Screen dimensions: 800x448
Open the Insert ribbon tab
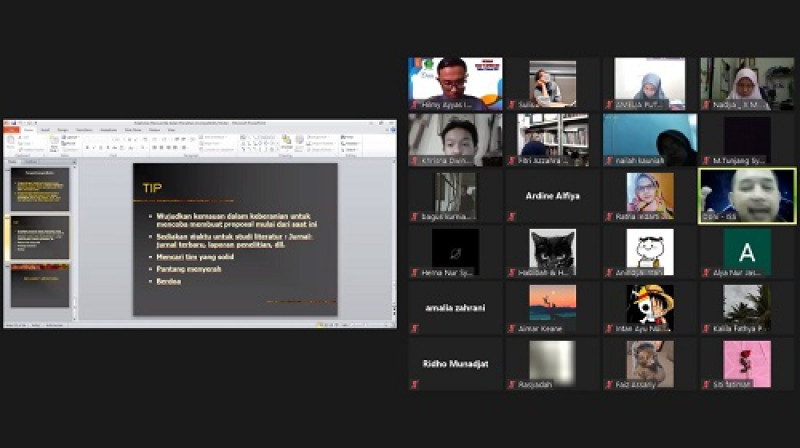tap(45, 129)
